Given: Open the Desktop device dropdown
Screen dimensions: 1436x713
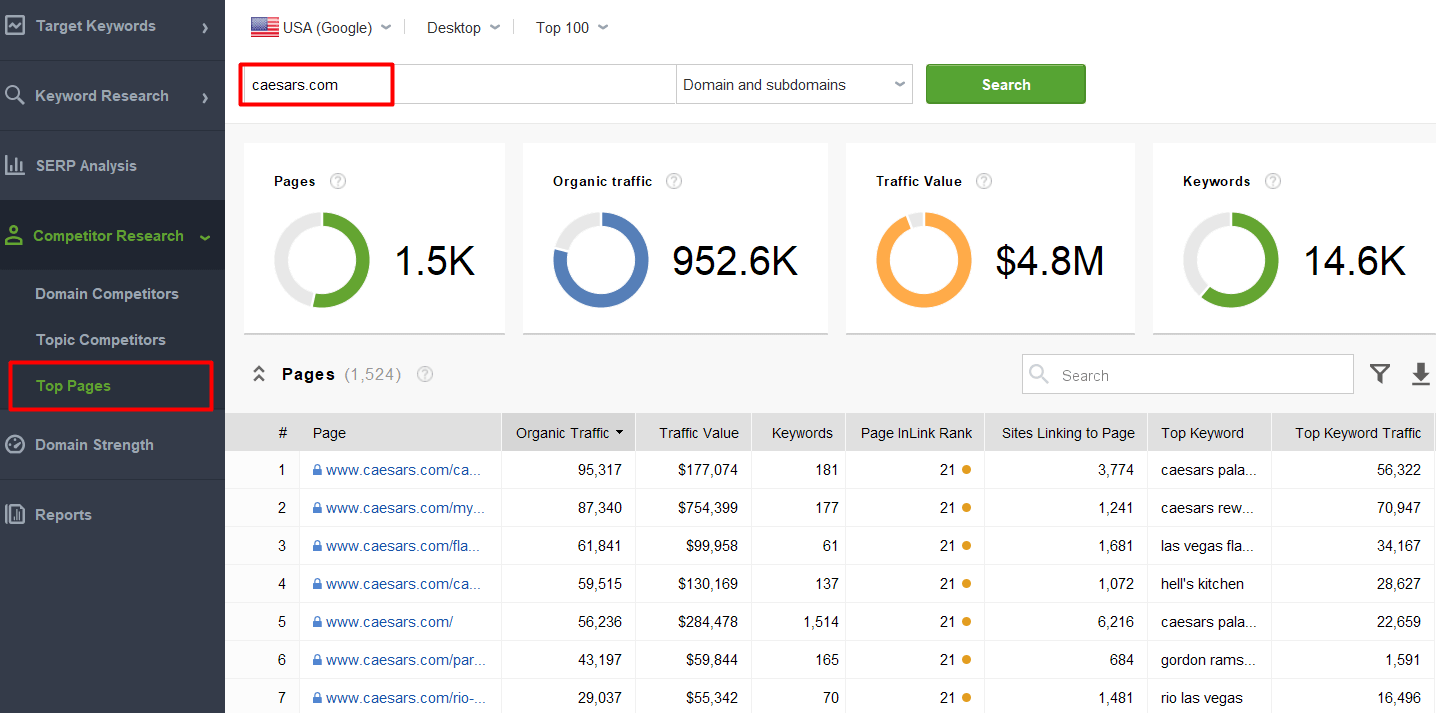Looking at the screenshot, I should (463, 27).
